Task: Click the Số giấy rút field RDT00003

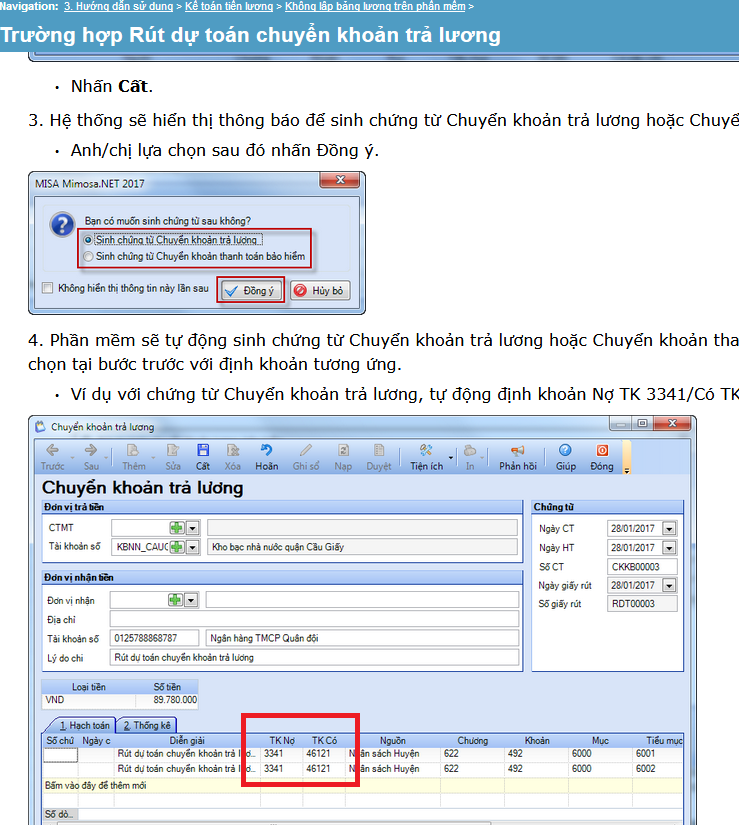Action: point(642,603)
